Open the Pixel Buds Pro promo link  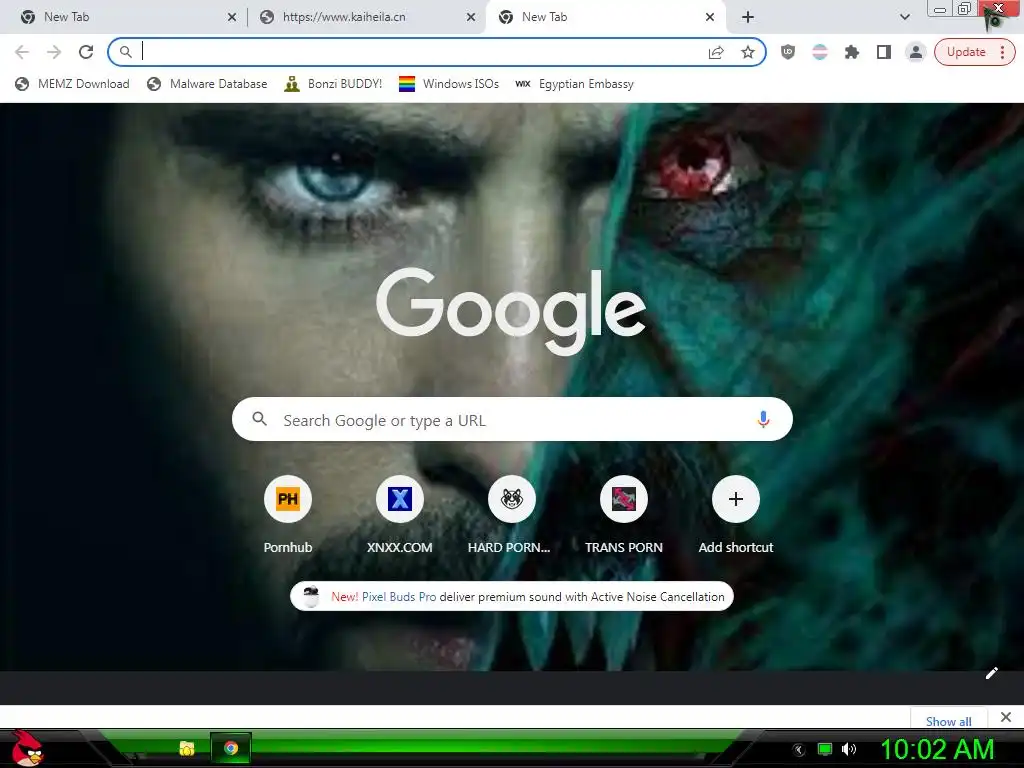click(398, 597)
